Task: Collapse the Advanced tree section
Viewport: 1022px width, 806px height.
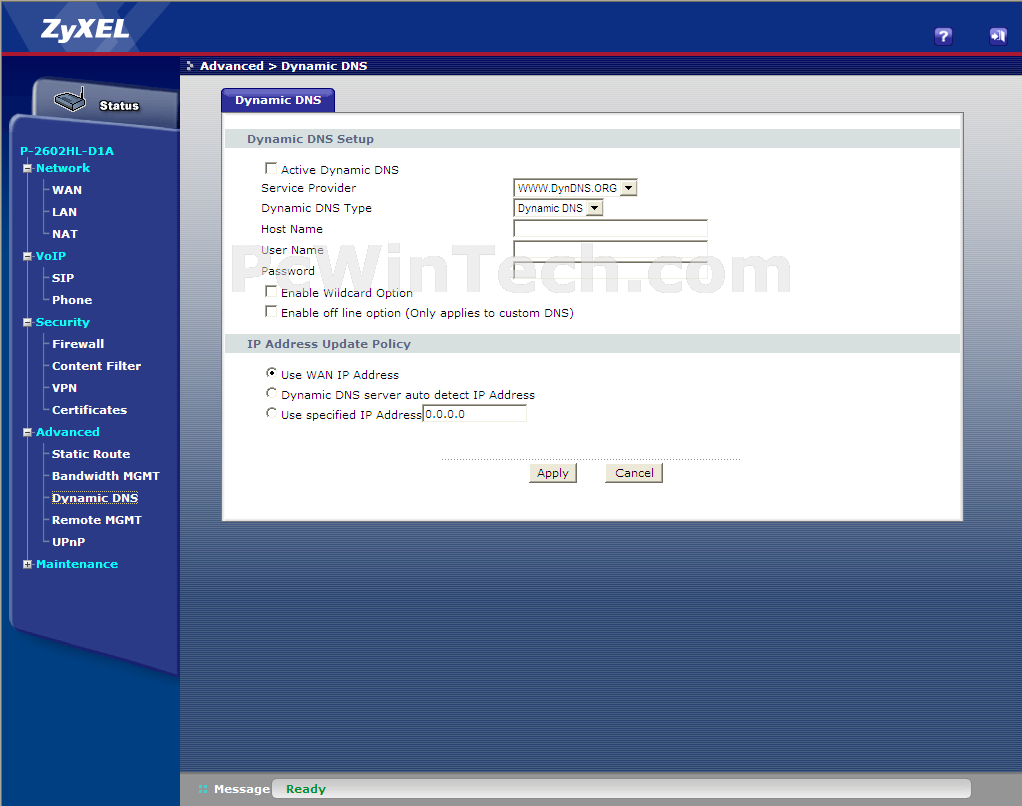Action: point(27,433)
